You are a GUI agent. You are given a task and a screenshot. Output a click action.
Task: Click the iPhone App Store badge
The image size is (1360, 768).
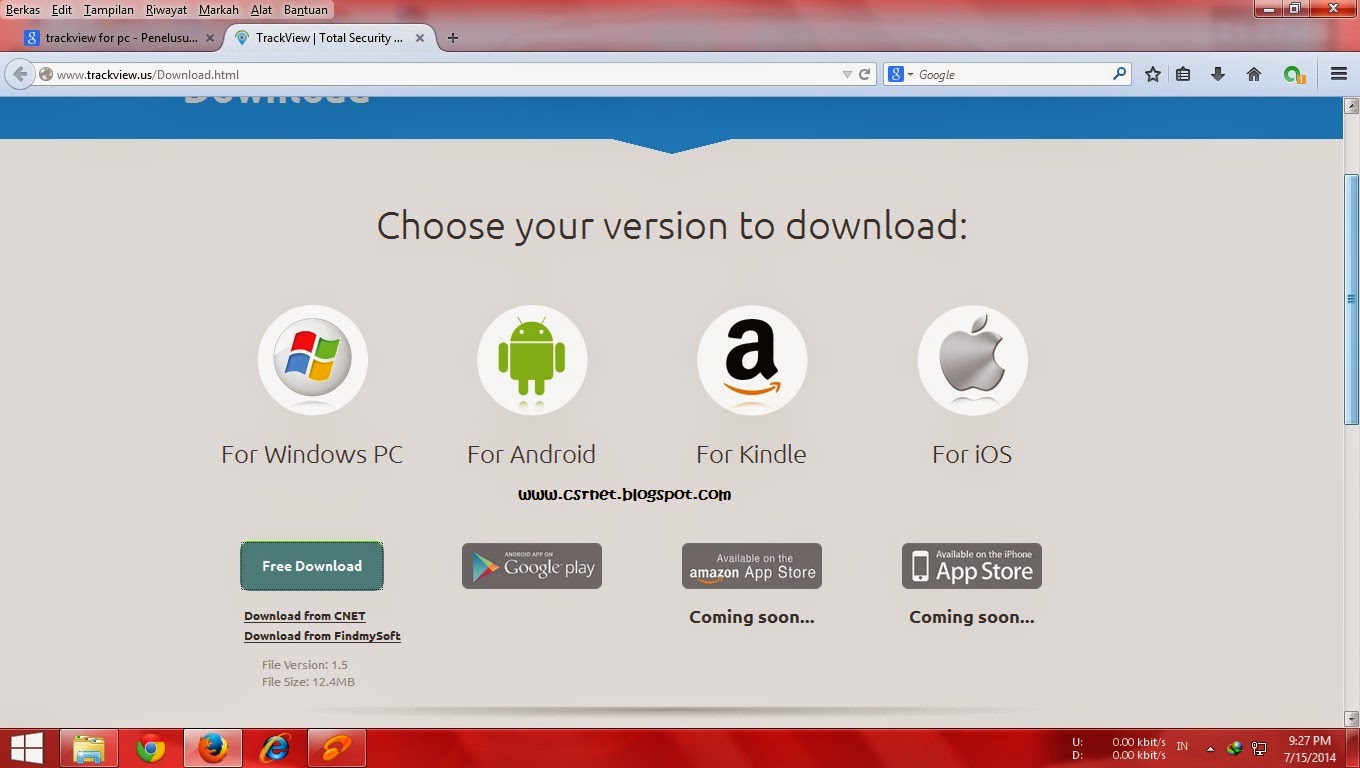tap(972, 566)
